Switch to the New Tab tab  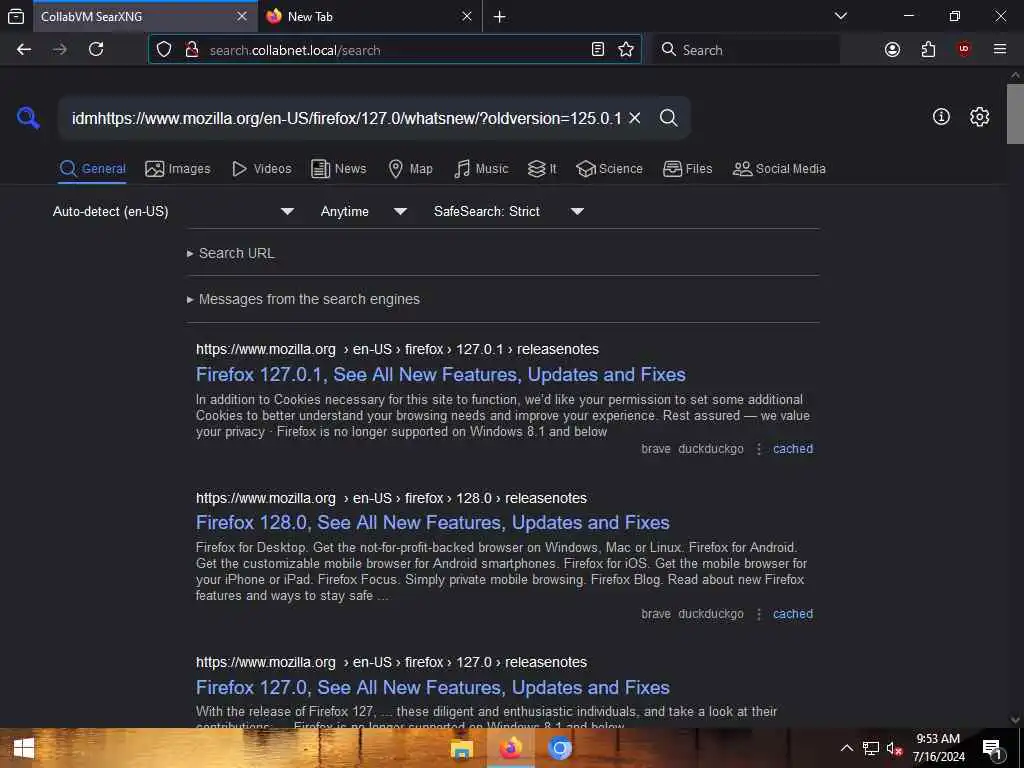point(370,16)
